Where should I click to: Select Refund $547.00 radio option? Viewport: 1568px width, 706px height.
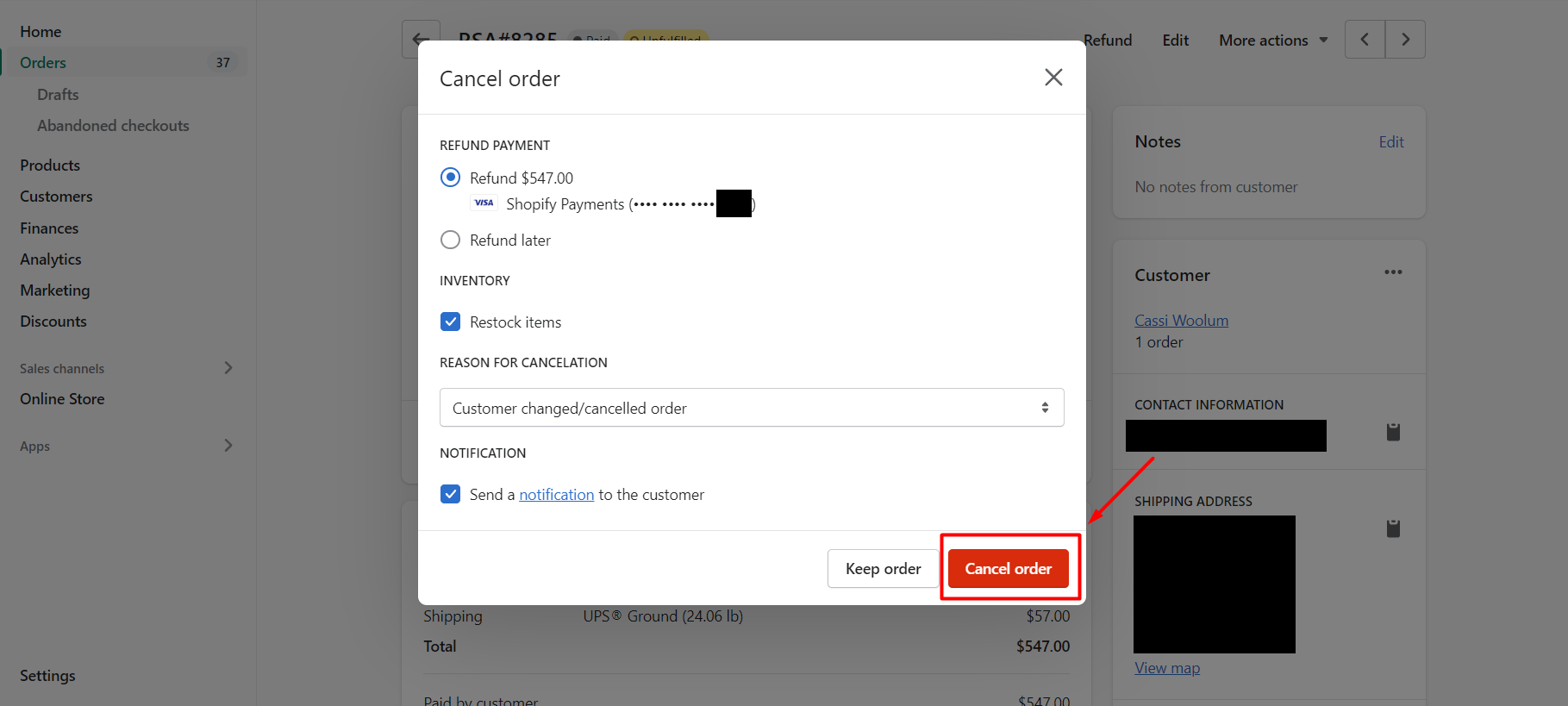pyautogui.click(x=450, y=178)
